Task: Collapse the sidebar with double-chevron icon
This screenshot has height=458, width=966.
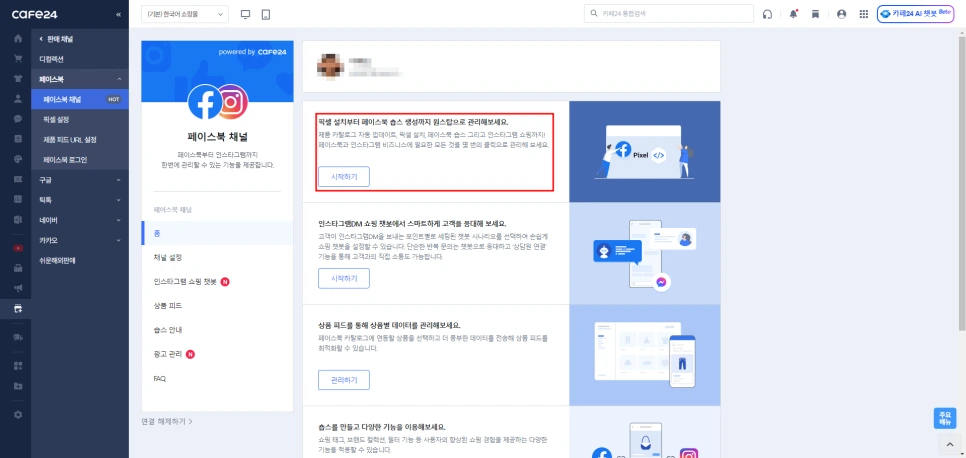Action: click(x=118, y=14)
